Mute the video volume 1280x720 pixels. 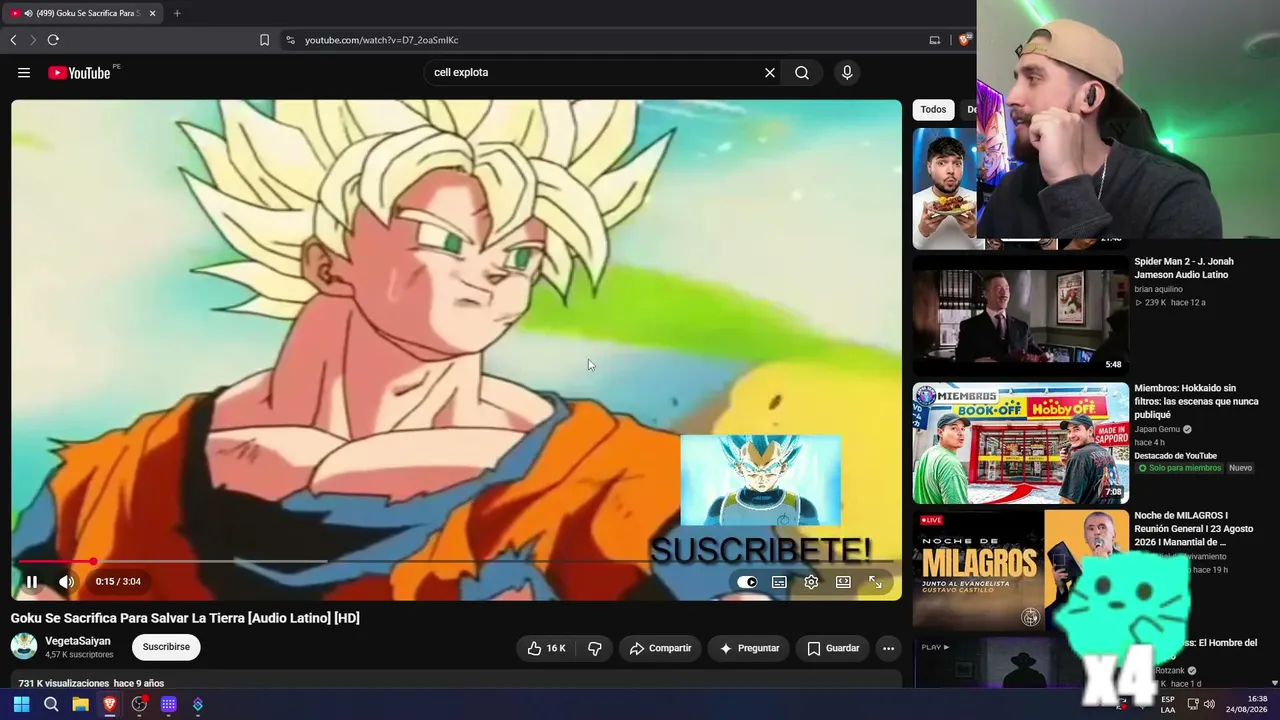[x=66, y=582]
